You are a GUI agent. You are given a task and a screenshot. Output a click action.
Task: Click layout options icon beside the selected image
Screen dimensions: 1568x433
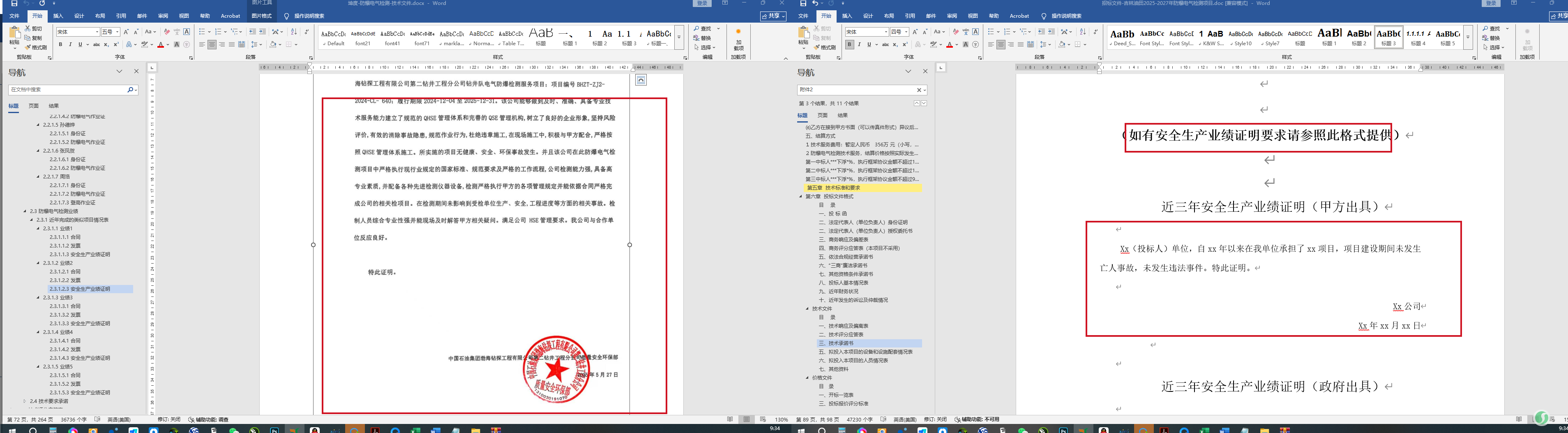(x=641, y=80)
